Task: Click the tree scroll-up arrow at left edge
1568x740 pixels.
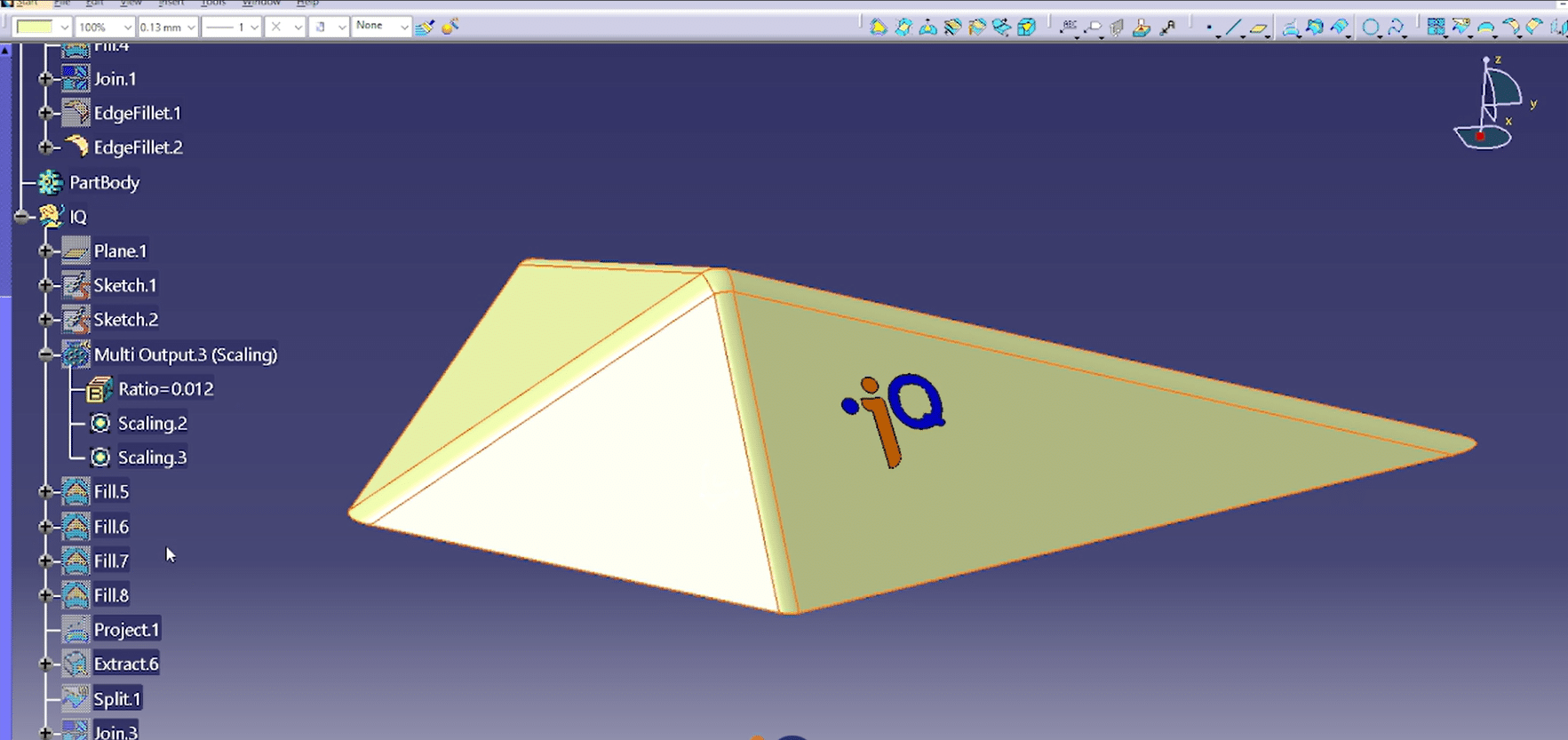Action: coord(5,52)
